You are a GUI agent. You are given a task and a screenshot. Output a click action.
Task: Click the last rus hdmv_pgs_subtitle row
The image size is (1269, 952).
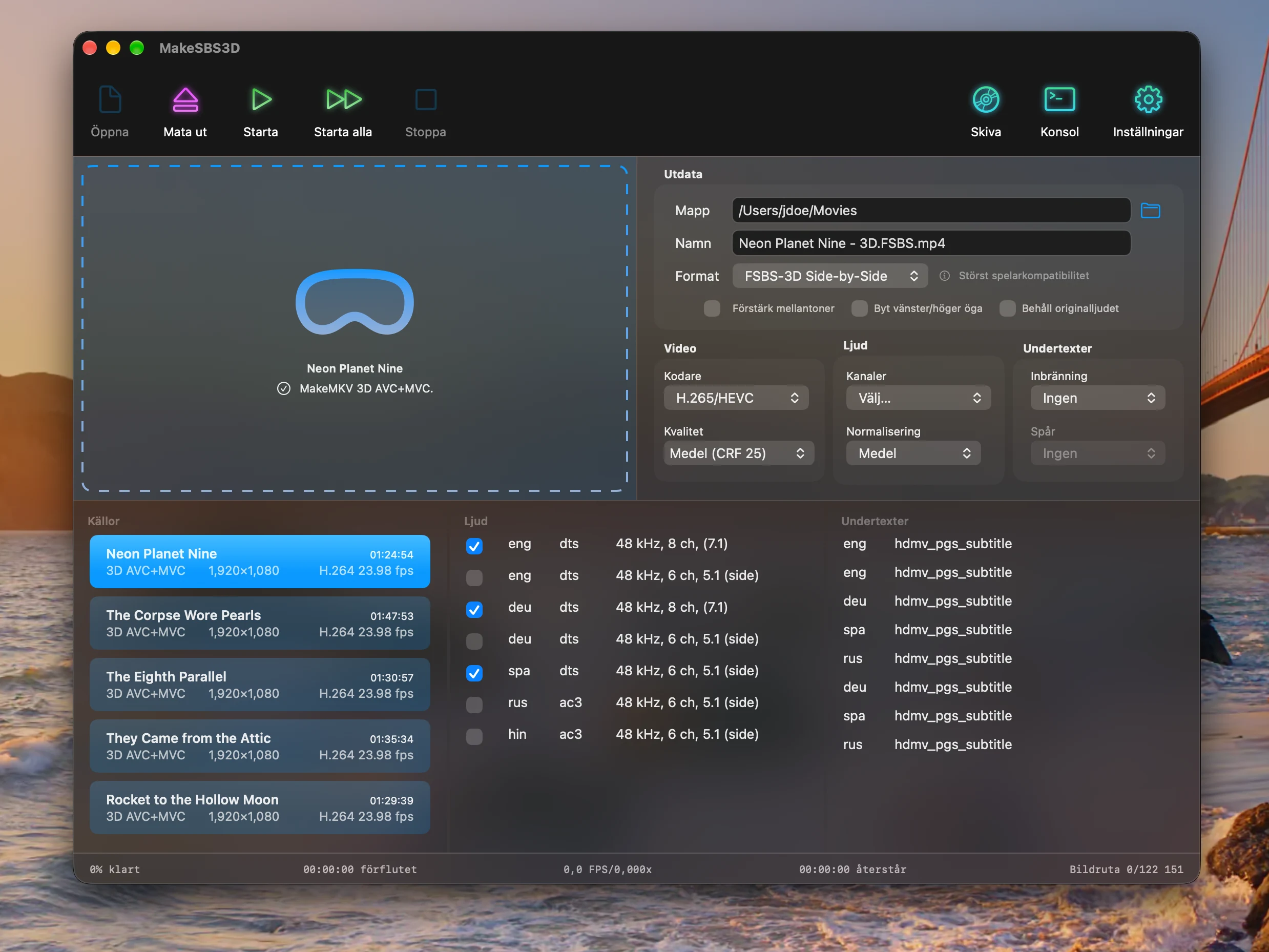click(927, 744)
